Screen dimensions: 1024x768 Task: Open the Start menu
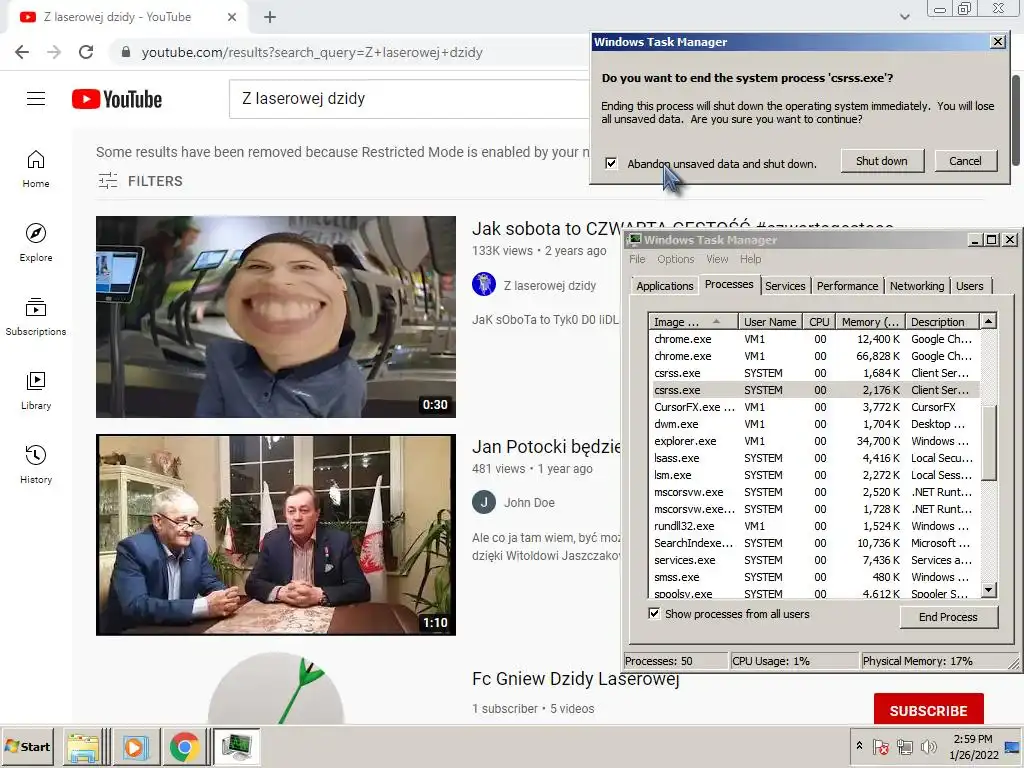27,746
